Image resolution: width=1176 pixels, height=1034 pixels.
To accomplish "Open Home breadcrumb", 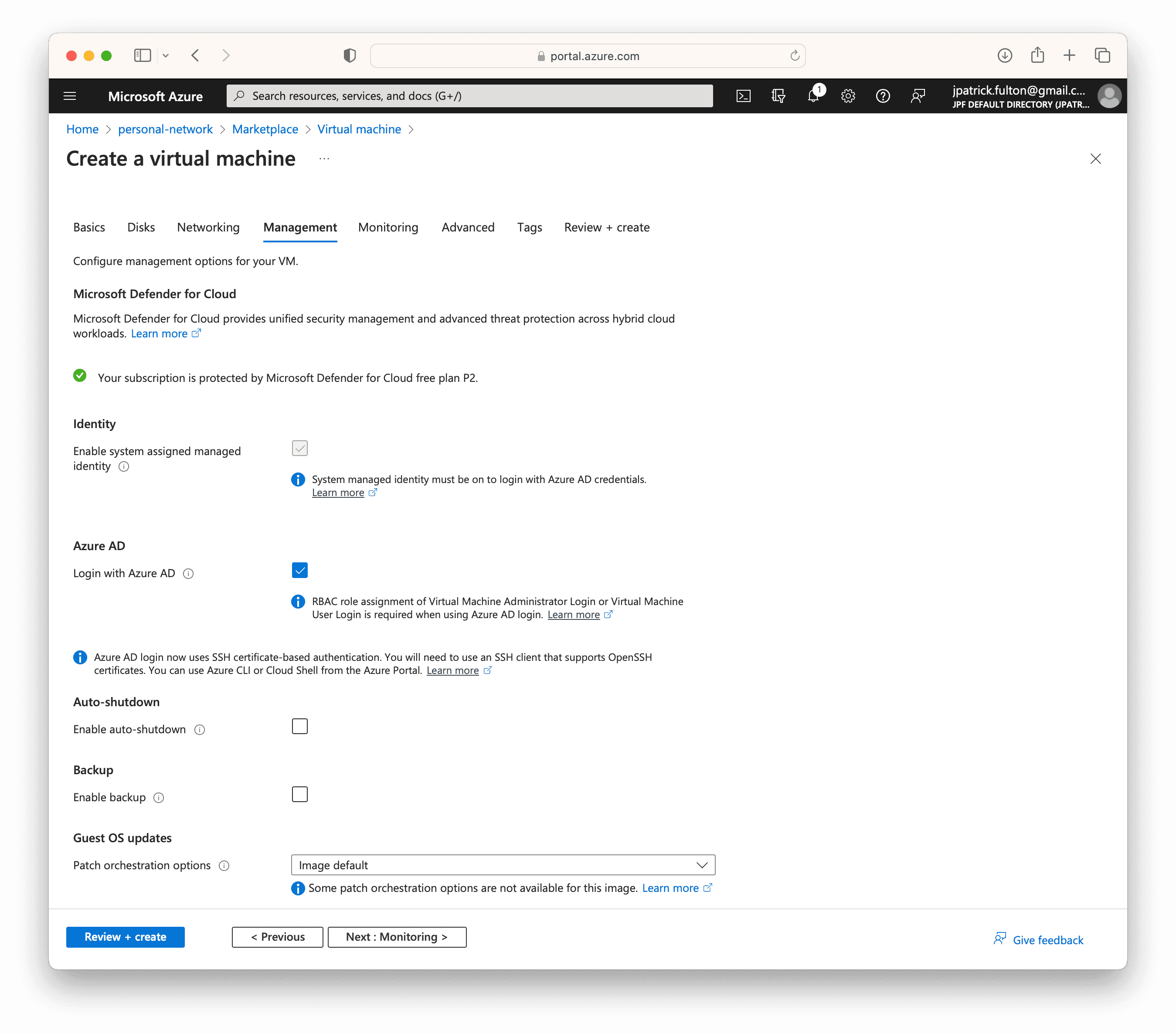I will (82, 129).
